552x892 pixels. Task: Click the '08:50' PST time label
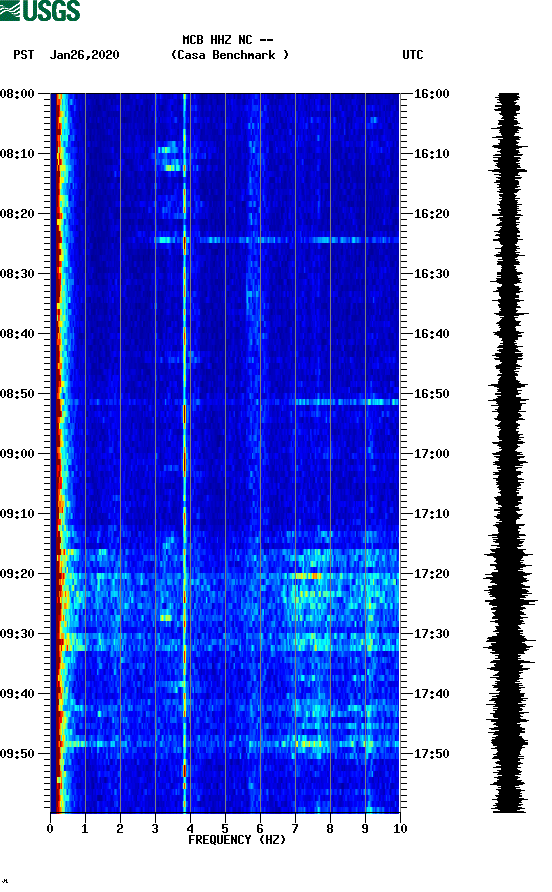(17, 394)
